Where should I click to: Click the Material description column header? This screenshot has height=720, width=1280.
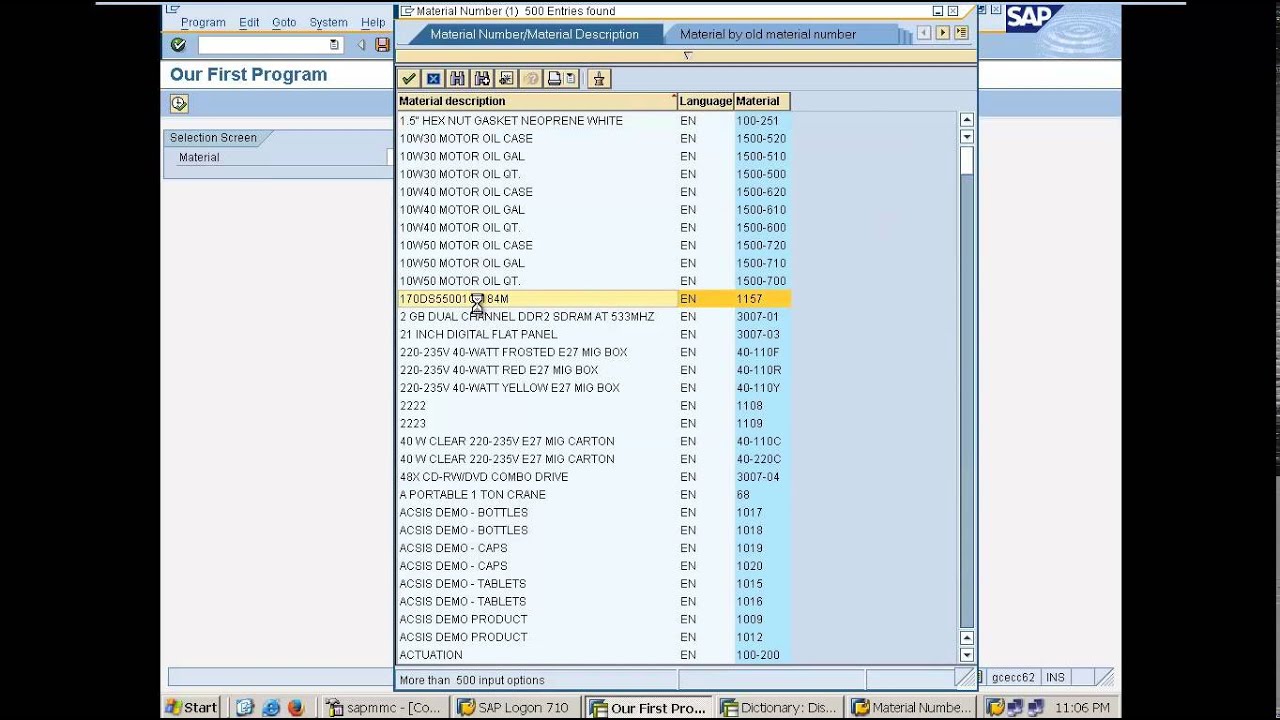(x=537, y=101)
